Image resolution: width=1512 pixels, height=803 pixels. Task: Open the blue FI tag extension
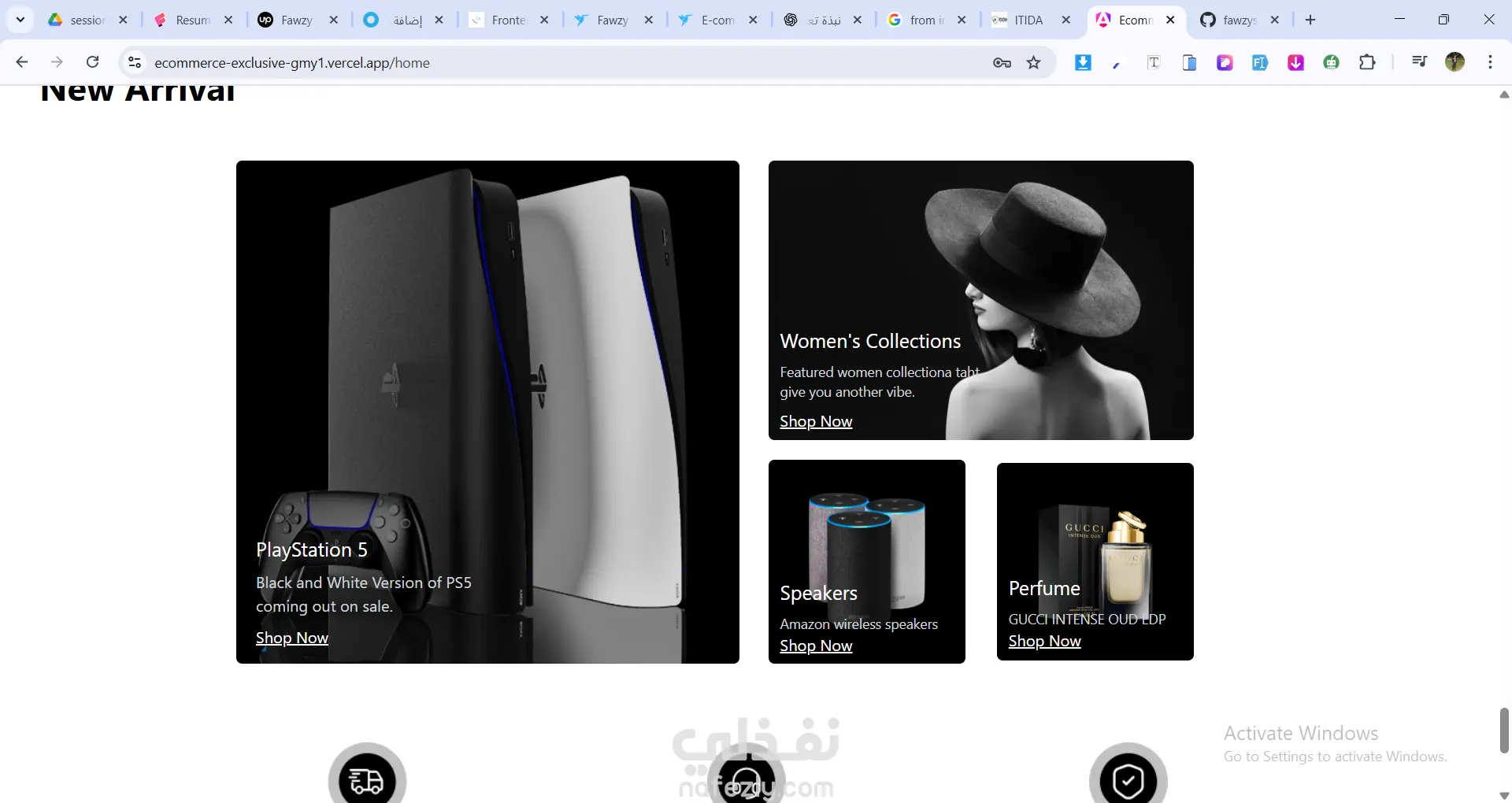(1260, 62)
